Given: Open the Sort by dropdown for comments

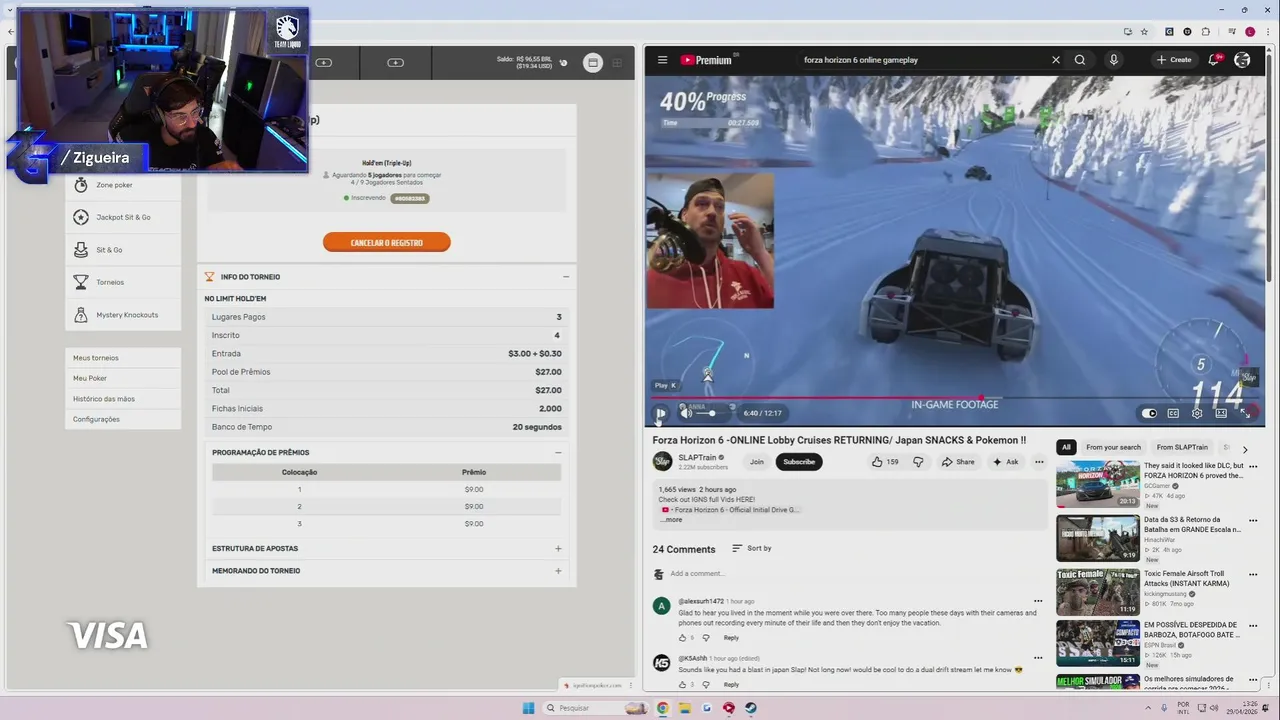Looking at the screenshot, I should (752, 548).
